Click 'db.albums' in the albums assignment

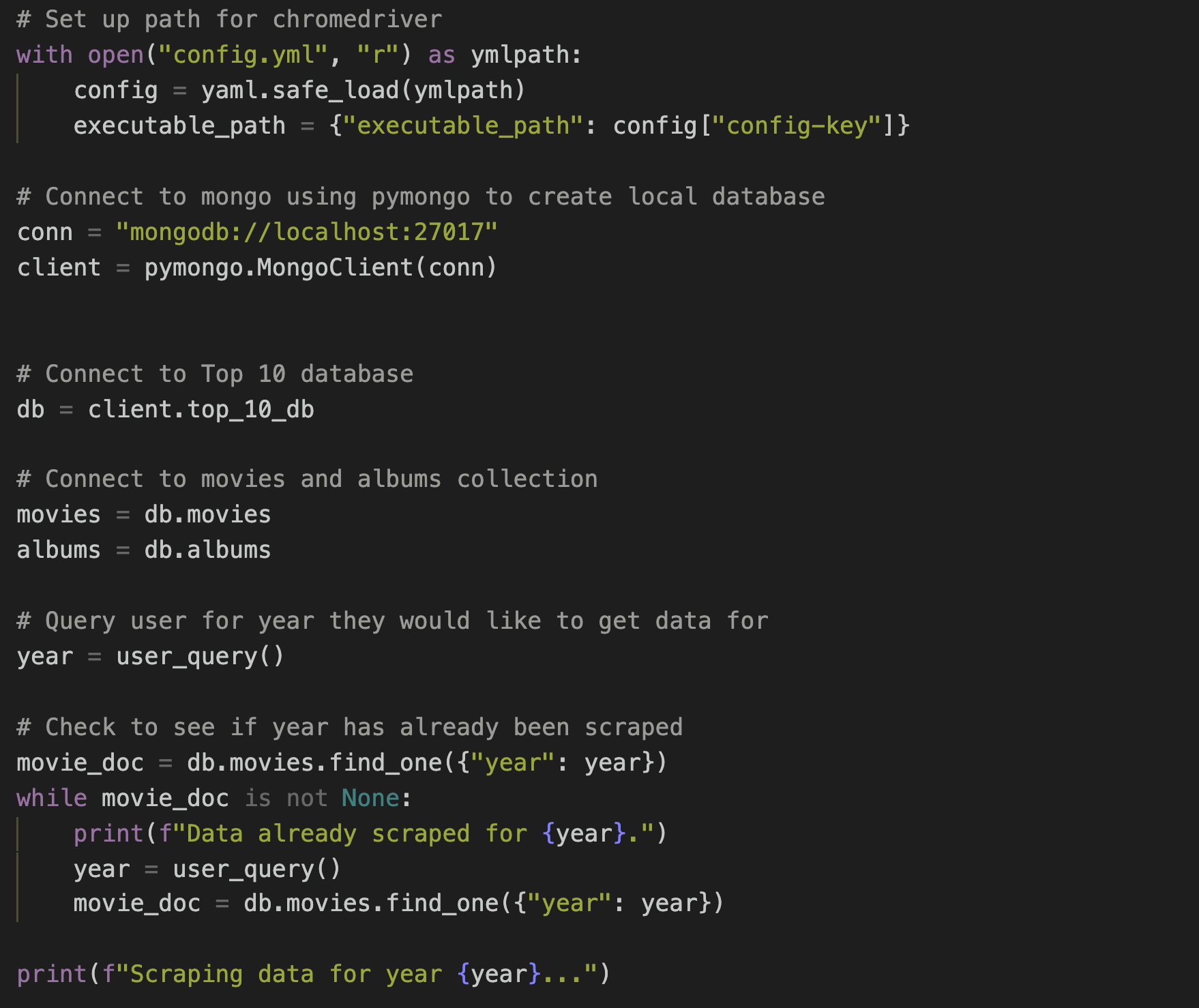coord(208,550)
